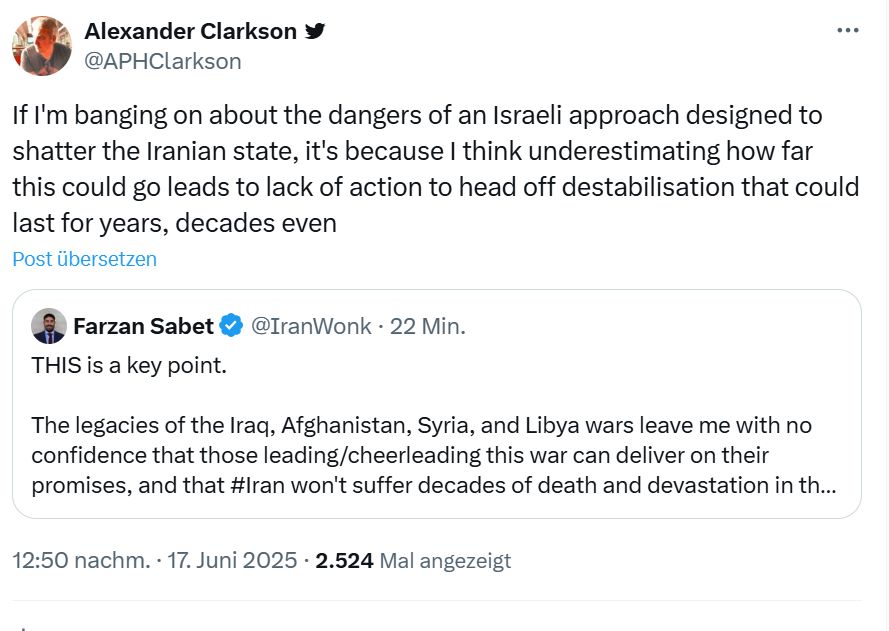This screenshot has height=631, width=889.
Task: Open Alexander Clarkson's profile picture
Action: click(42, 46)
